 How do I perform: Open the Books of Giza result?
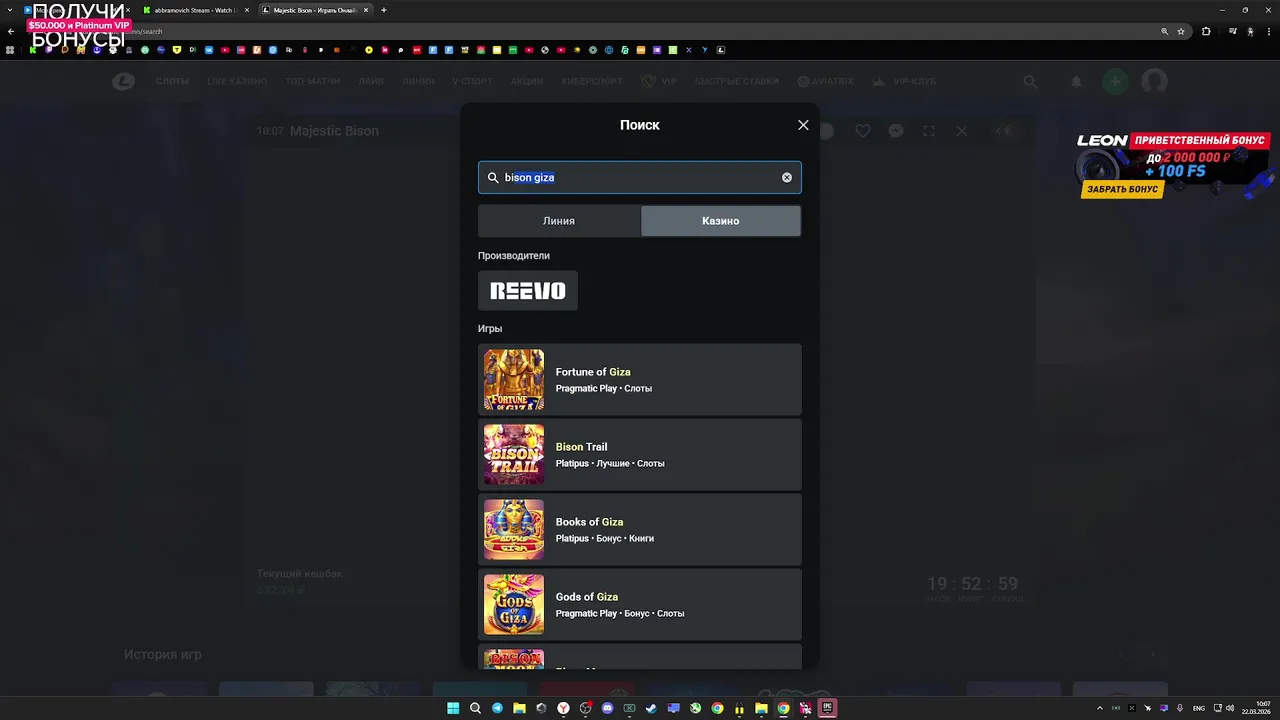point(640,530)
